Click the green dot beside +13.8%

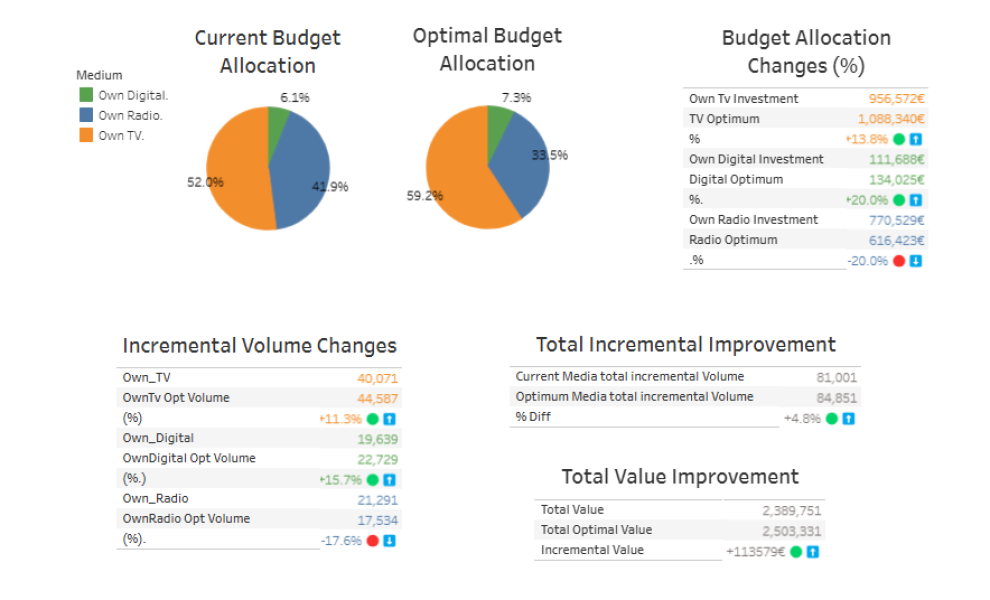pos(899,139)
